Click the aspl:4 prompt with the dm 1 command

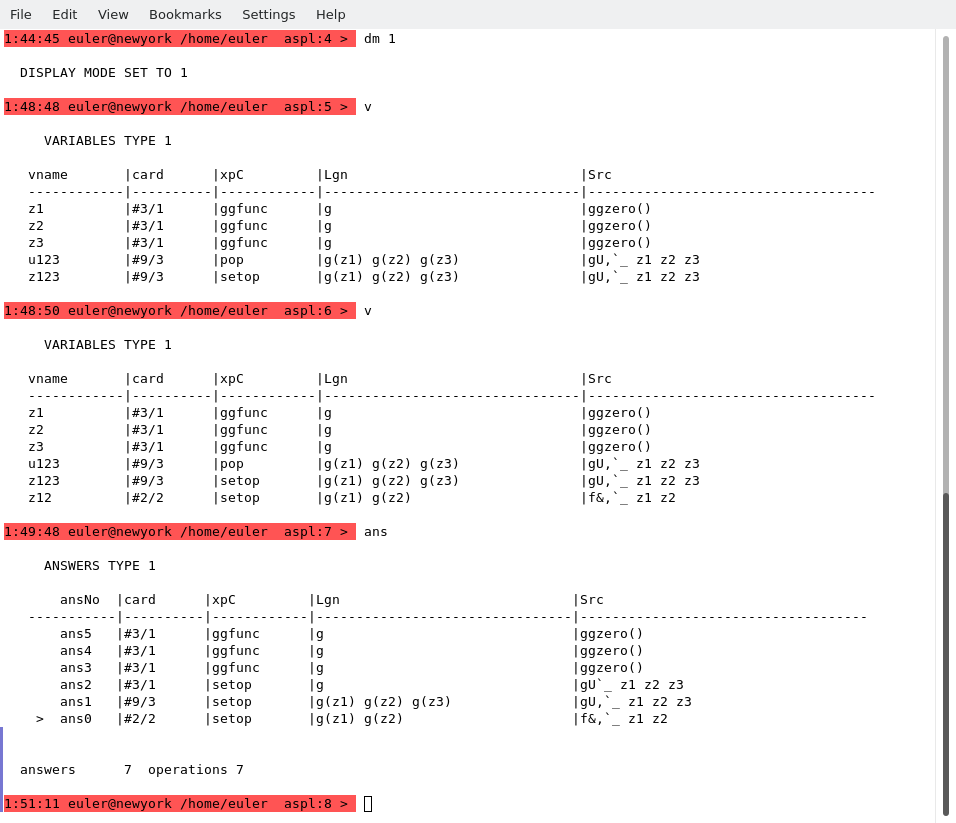tap(180, 39)
